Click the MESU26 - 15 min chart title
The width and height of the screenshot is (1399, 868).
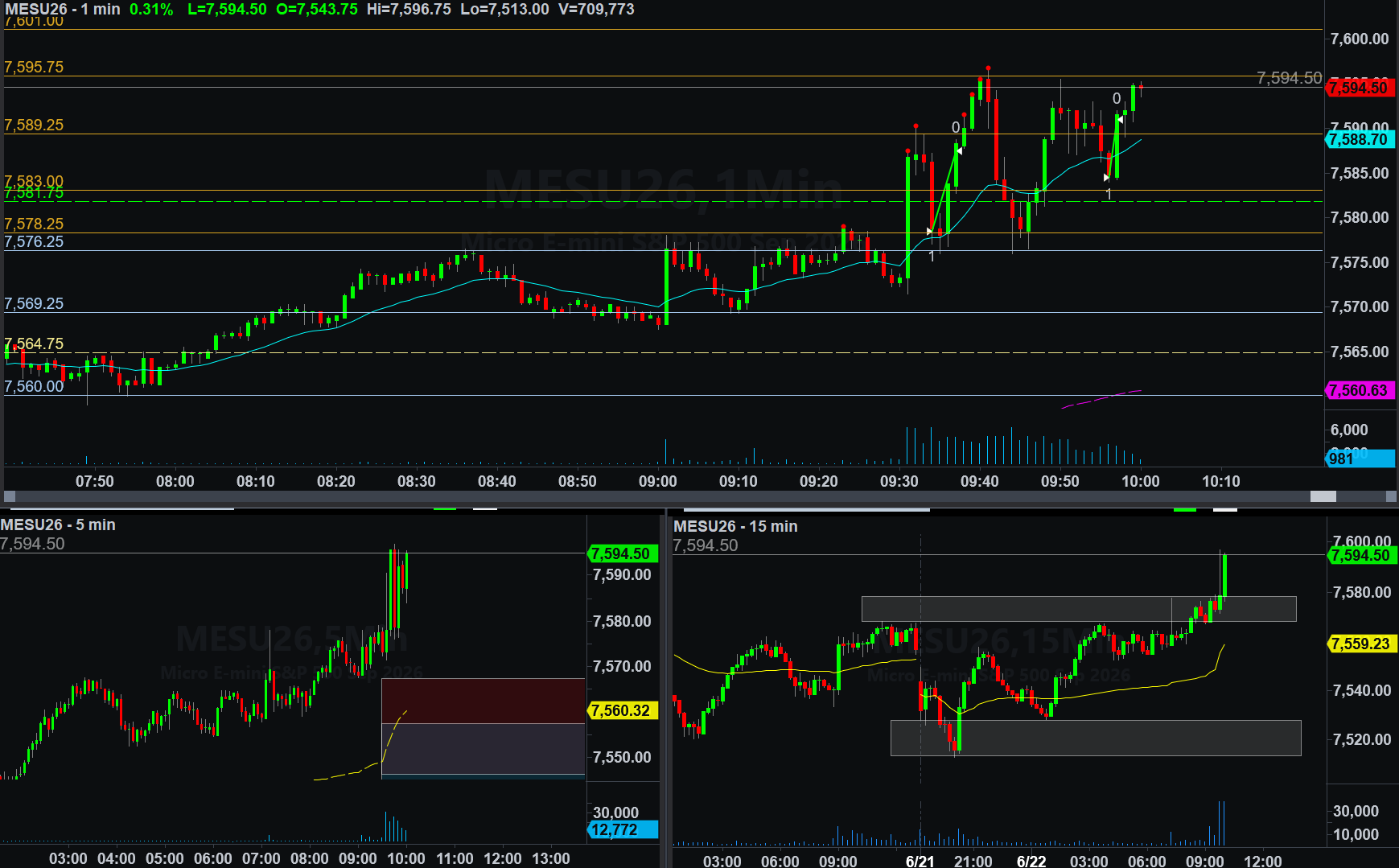[x=735, y=526]
